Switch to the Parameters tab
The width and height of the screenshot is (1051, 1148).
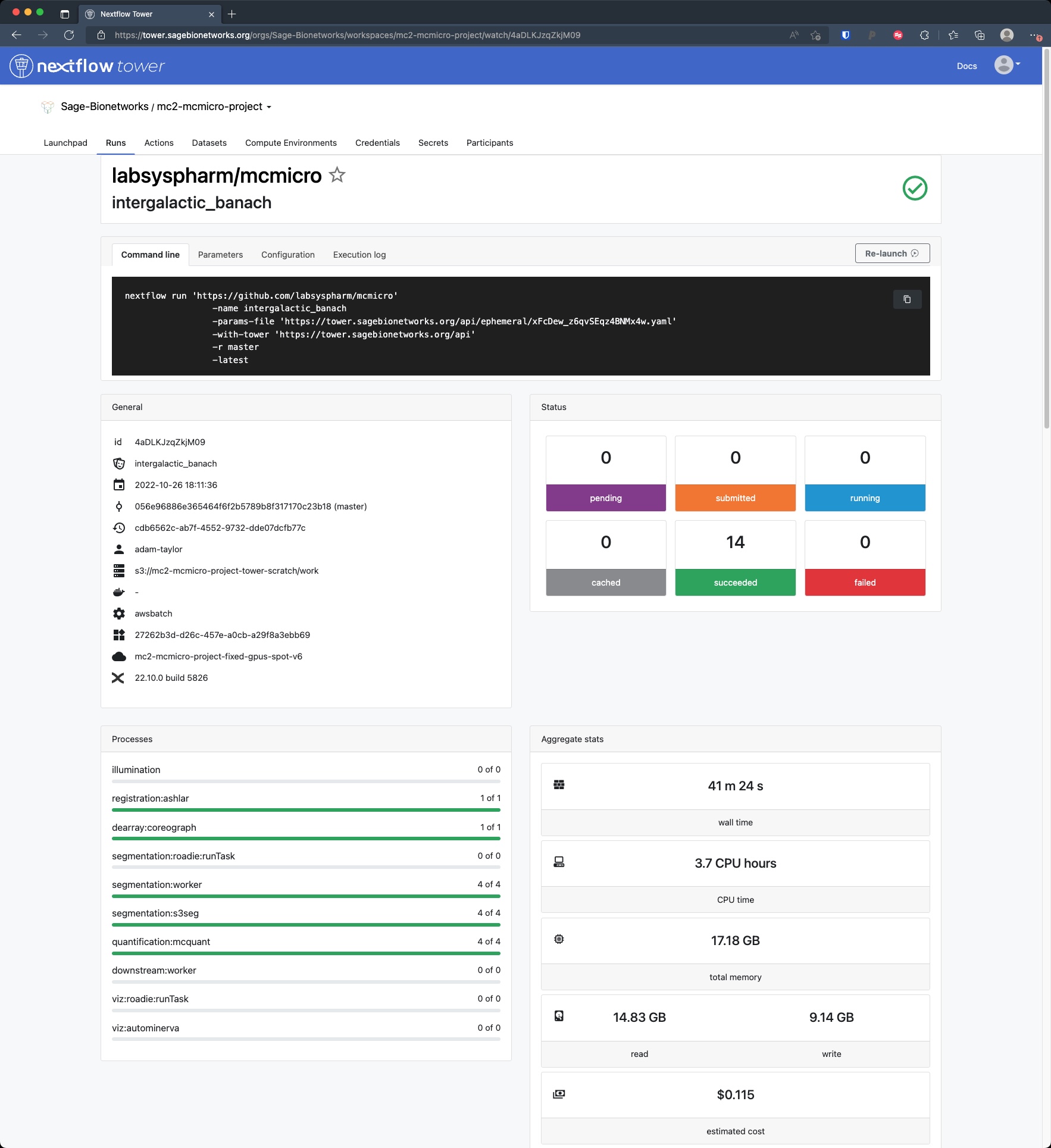pos(220,255)
